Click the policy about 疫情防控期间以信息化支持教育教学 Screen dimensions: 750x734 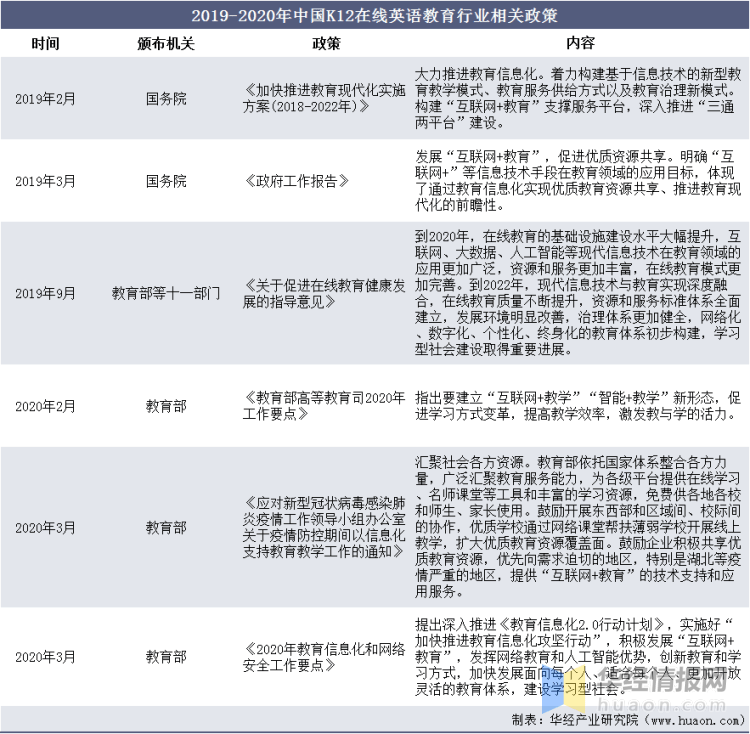coord(324,527)
